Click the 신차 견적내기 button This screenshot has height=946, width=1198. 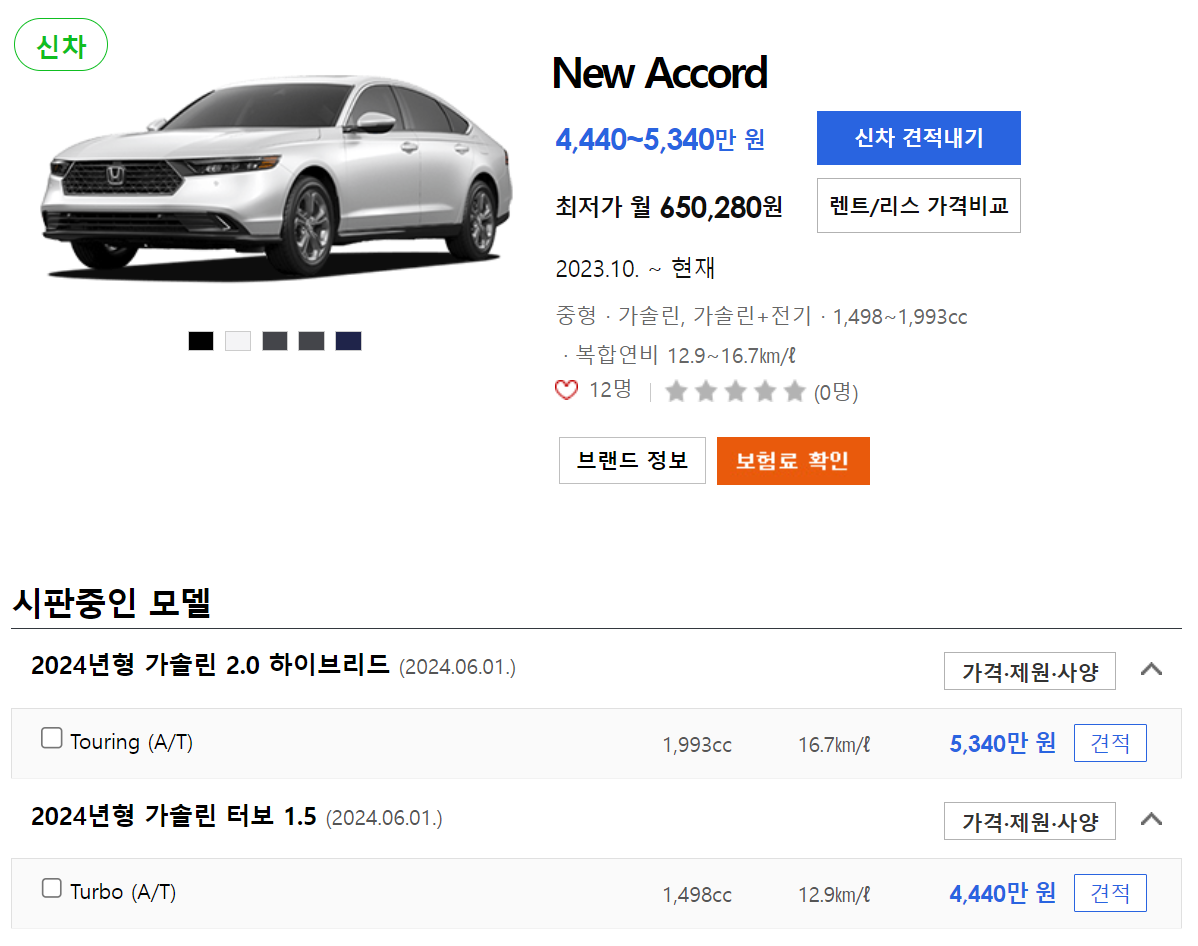tap(918, 138)
